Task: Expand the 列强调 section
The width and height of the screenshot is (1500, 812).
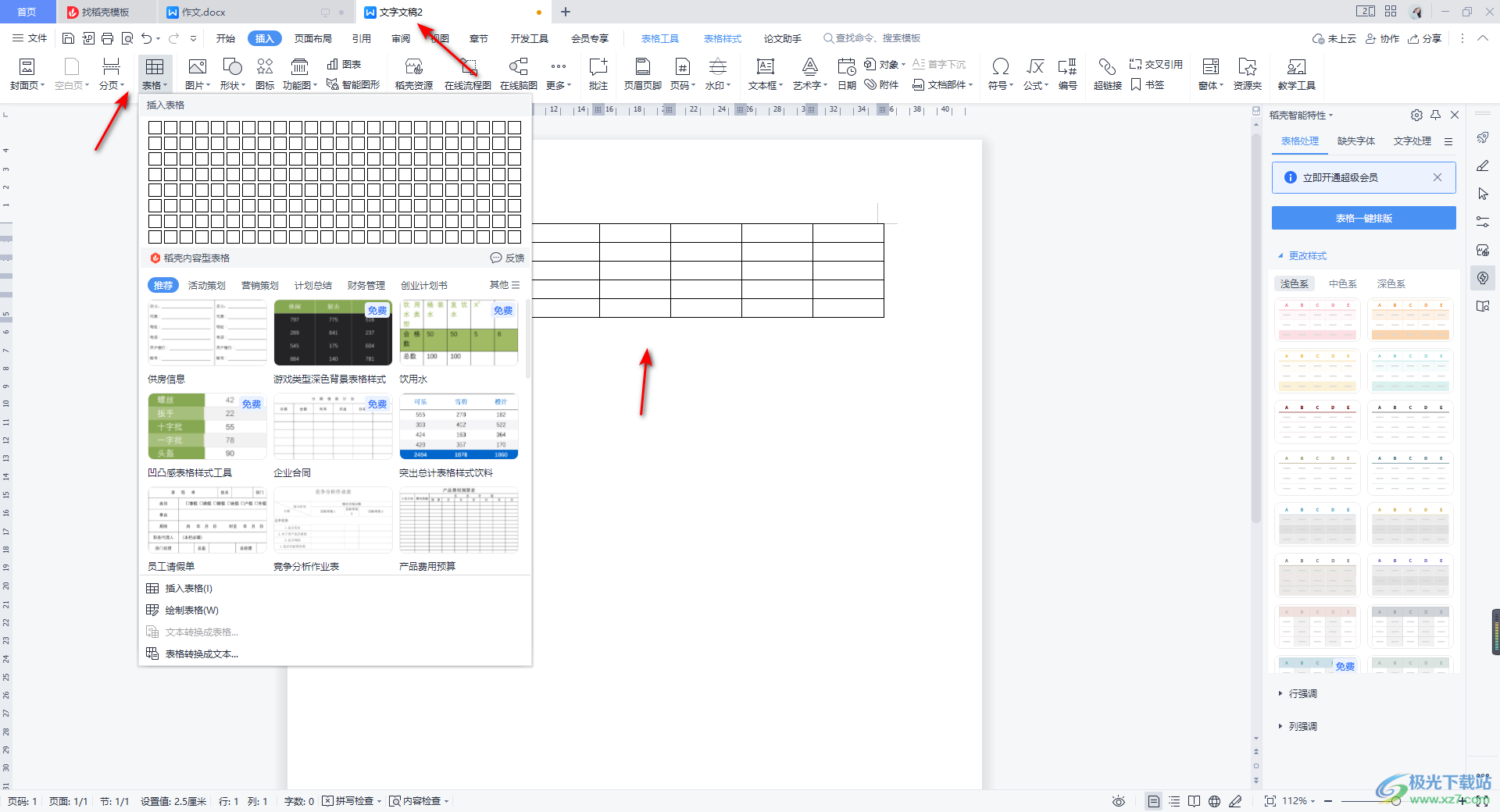Action: (x=1298, y=726)
